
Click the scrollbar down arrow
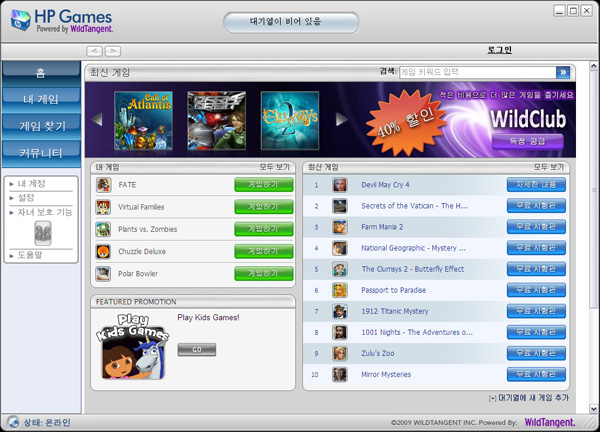(593, 409)
